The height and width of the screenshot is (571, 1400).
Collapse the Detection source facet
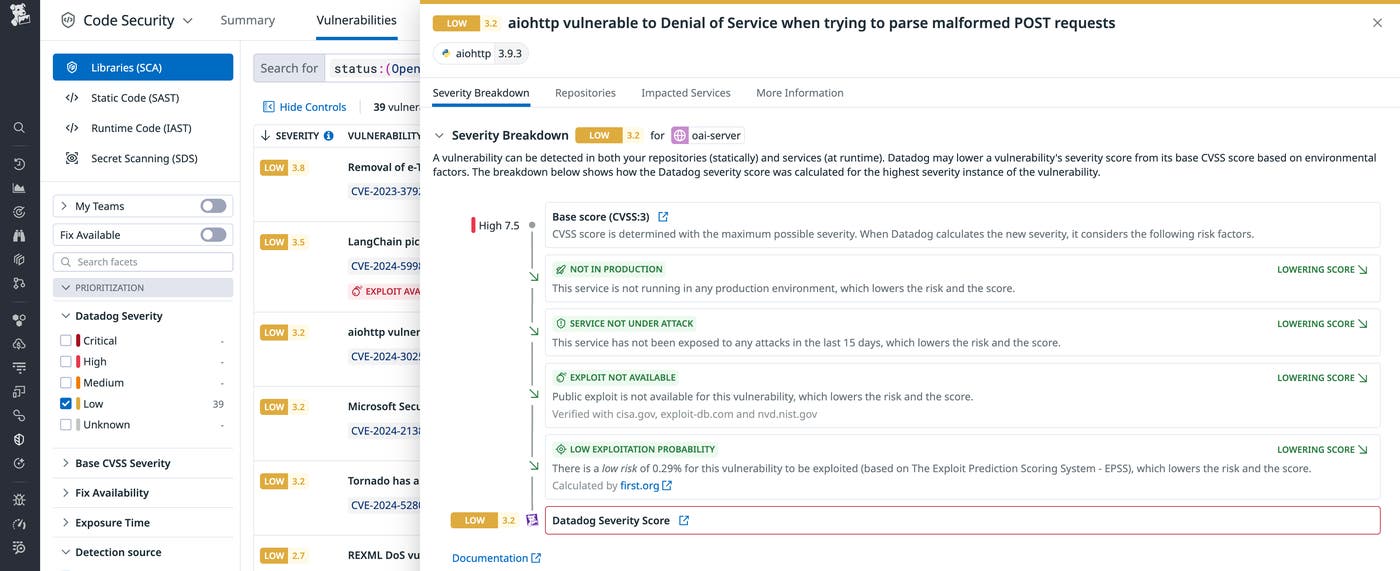point(65,552)
